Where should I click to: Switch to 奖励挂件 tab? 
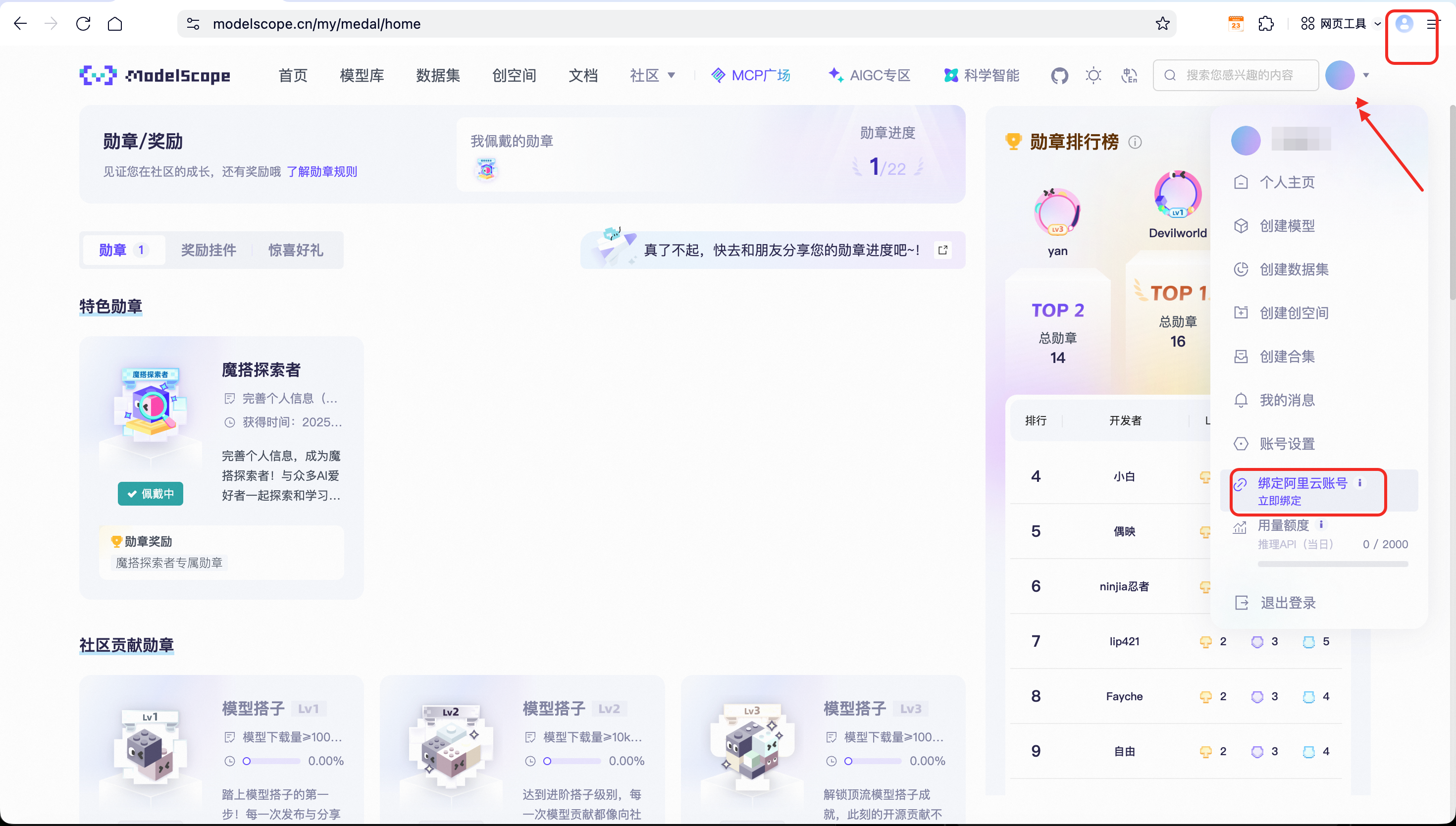pyautogui.click(x=208, y=250)
